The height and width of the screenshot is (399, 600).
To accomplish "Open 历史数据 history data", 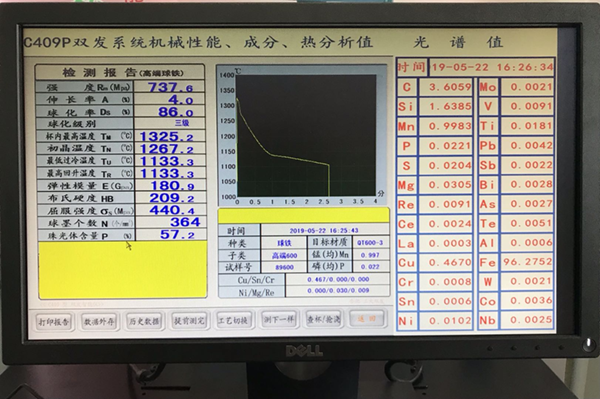I will click(x=144, y=321).
